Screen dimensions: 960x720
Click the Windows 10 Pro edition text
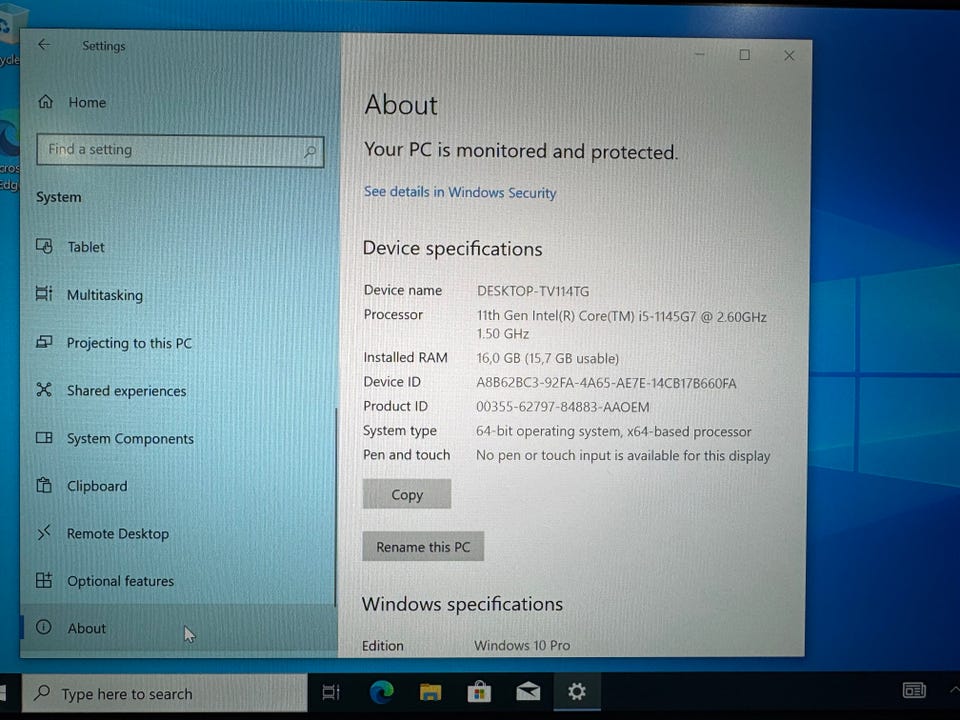click(x=522, y=645)
